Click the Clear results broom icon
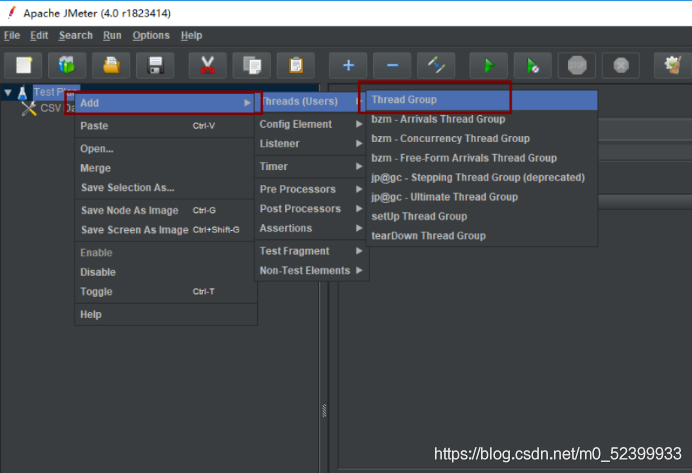Viewport: 692px width, 473px height. click(x=673, y=66)
